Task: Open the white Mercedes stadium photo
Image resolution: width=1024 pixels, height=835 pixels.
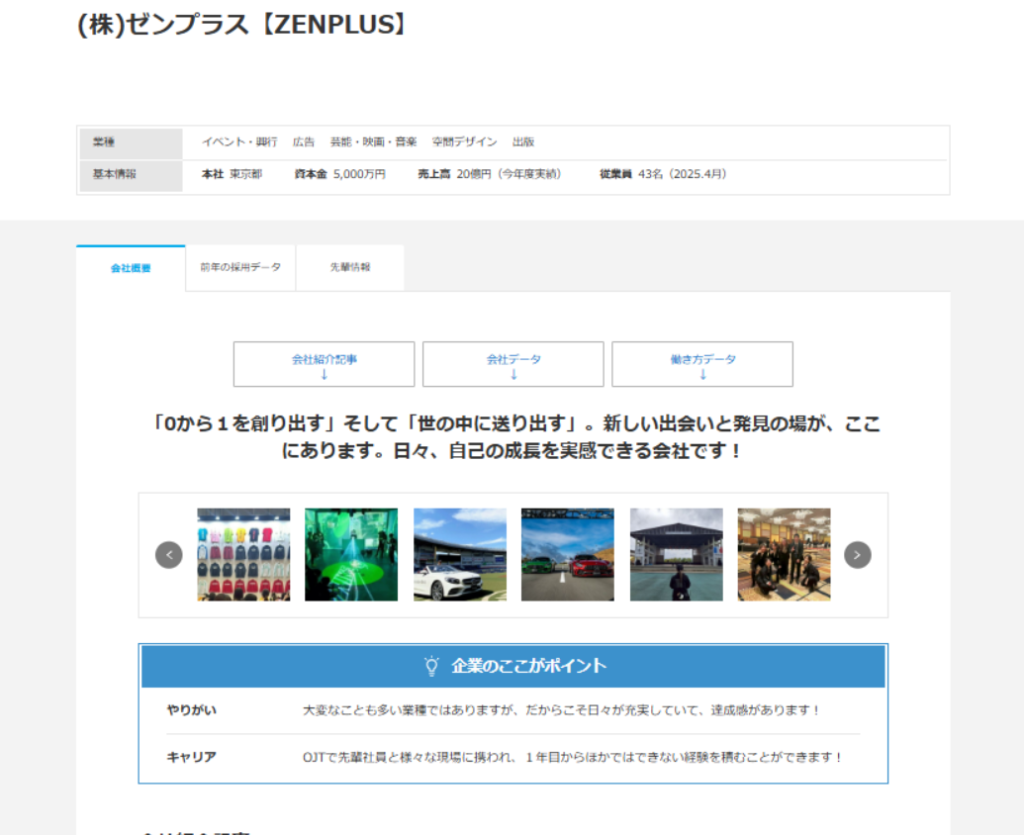Action: tap(460, 555)
